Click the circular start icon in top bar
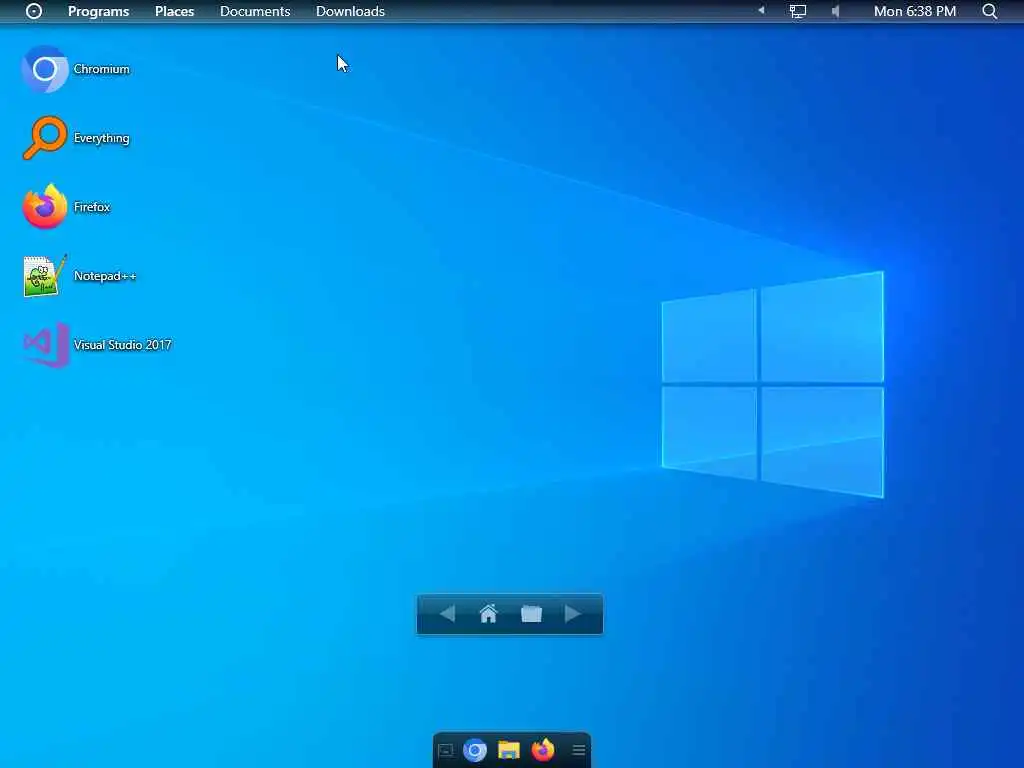1024x768 pixels. pyautogui.click(x=34, y=11)
